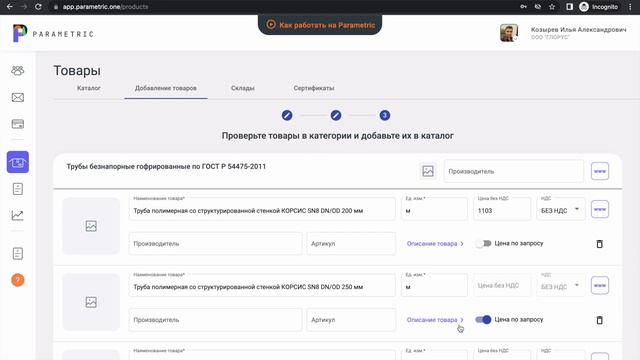Go to second step pencil circle
Viewport: 640px width, 360px height.
pyautogui.click(x=336, y=116)
